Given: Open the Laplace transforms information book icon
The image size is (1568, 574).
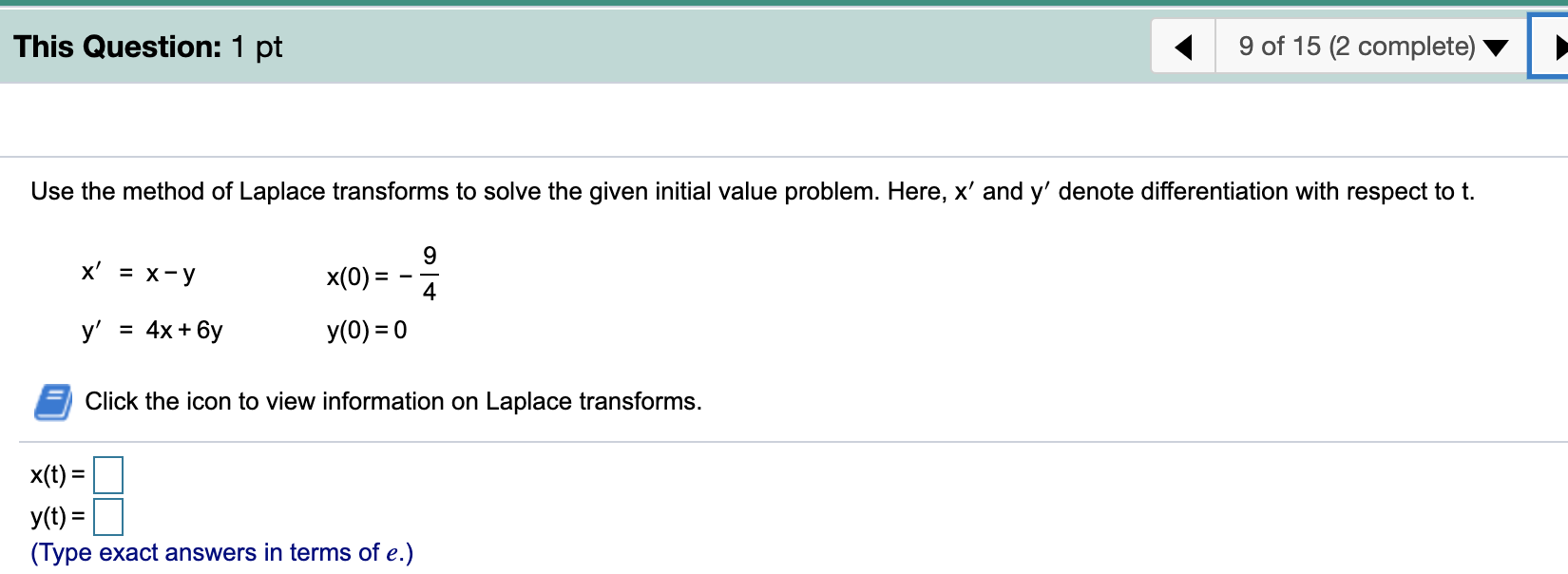Looking at the screenshot, I should [x=52, y=402].
